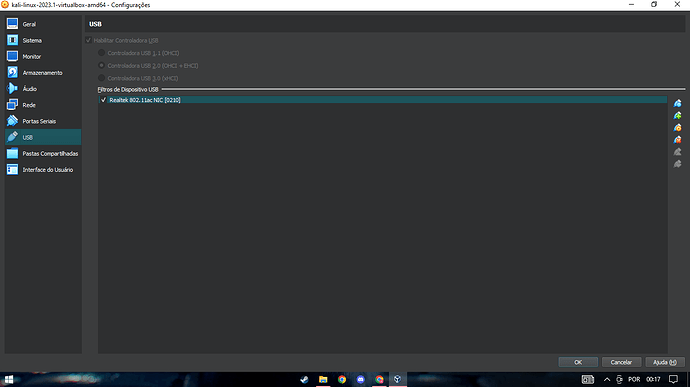The height and width of the screenshot is (387, 690).
Task: Toggle Habilitar Controladora USB checkbox
Action: click(x=88, y=40)
